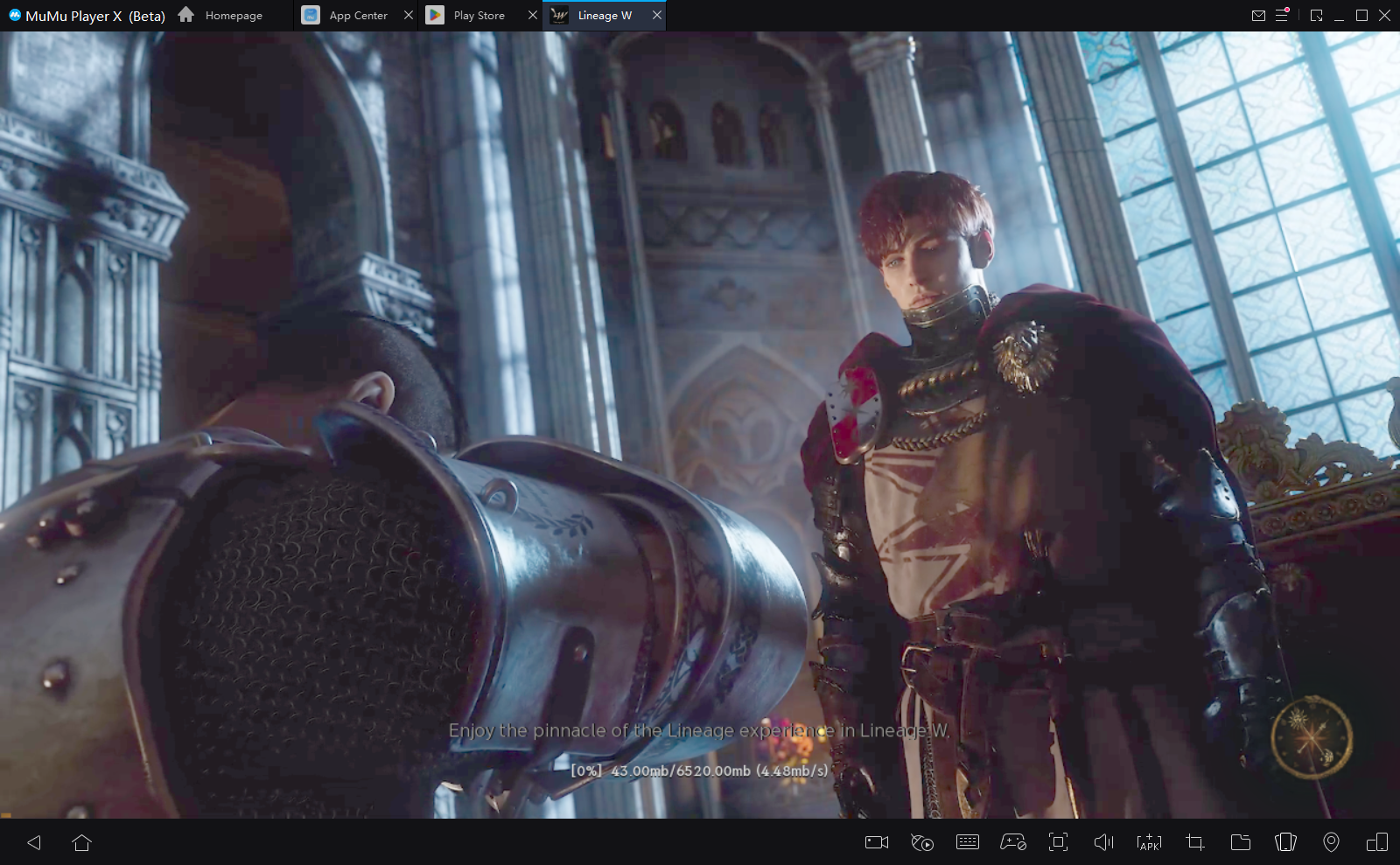Viewport: 1400px width, 865px height.
Task: Click the MuMu Player X (Beta) title
Action: click(x=95, y=16)
